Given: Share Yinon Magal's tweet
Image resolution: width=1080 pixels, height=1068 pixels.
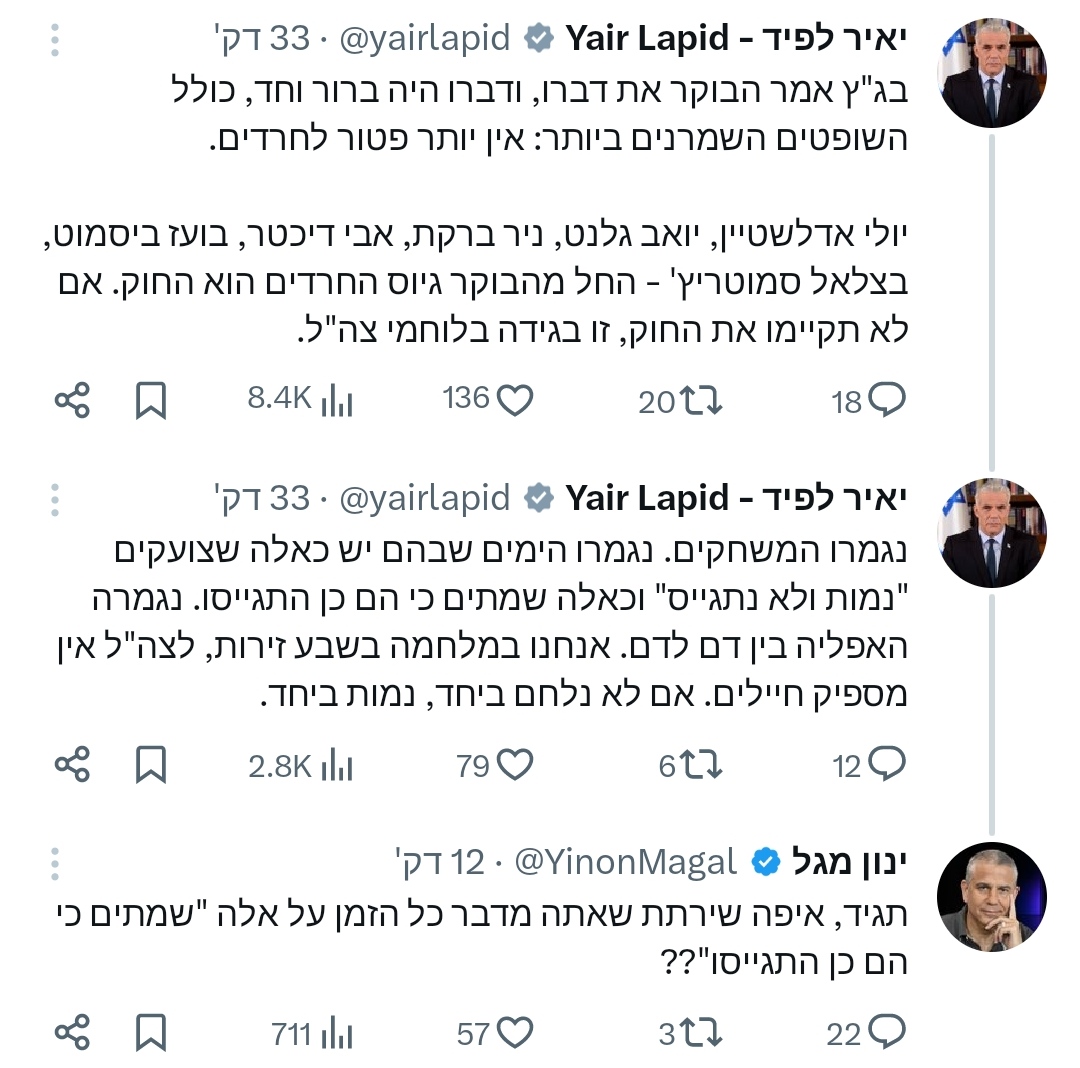Looking at the screenshot, I should [72, 1033].
